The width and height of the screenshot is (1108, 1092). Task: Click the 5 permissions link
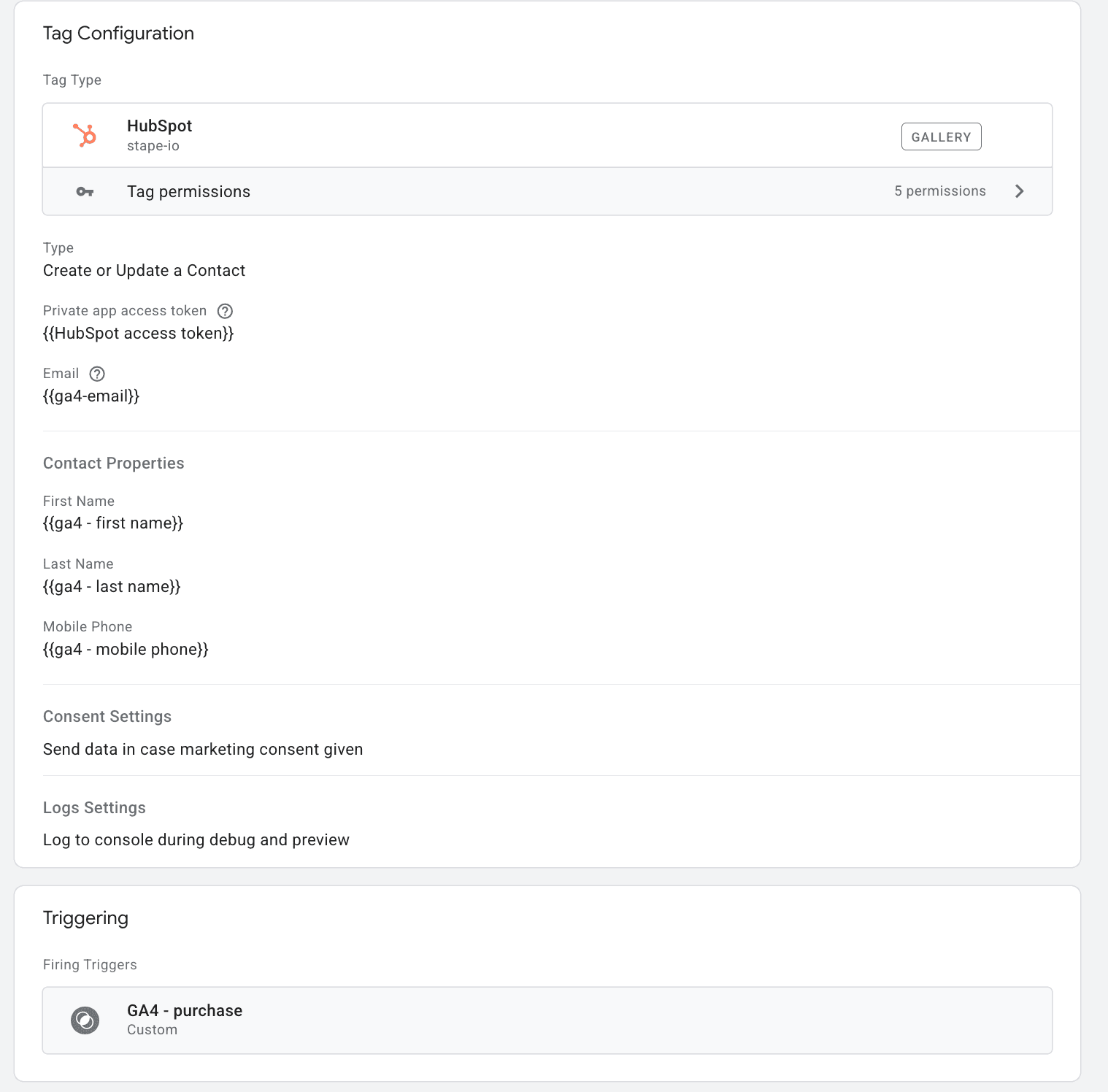(x=940, y=191)
